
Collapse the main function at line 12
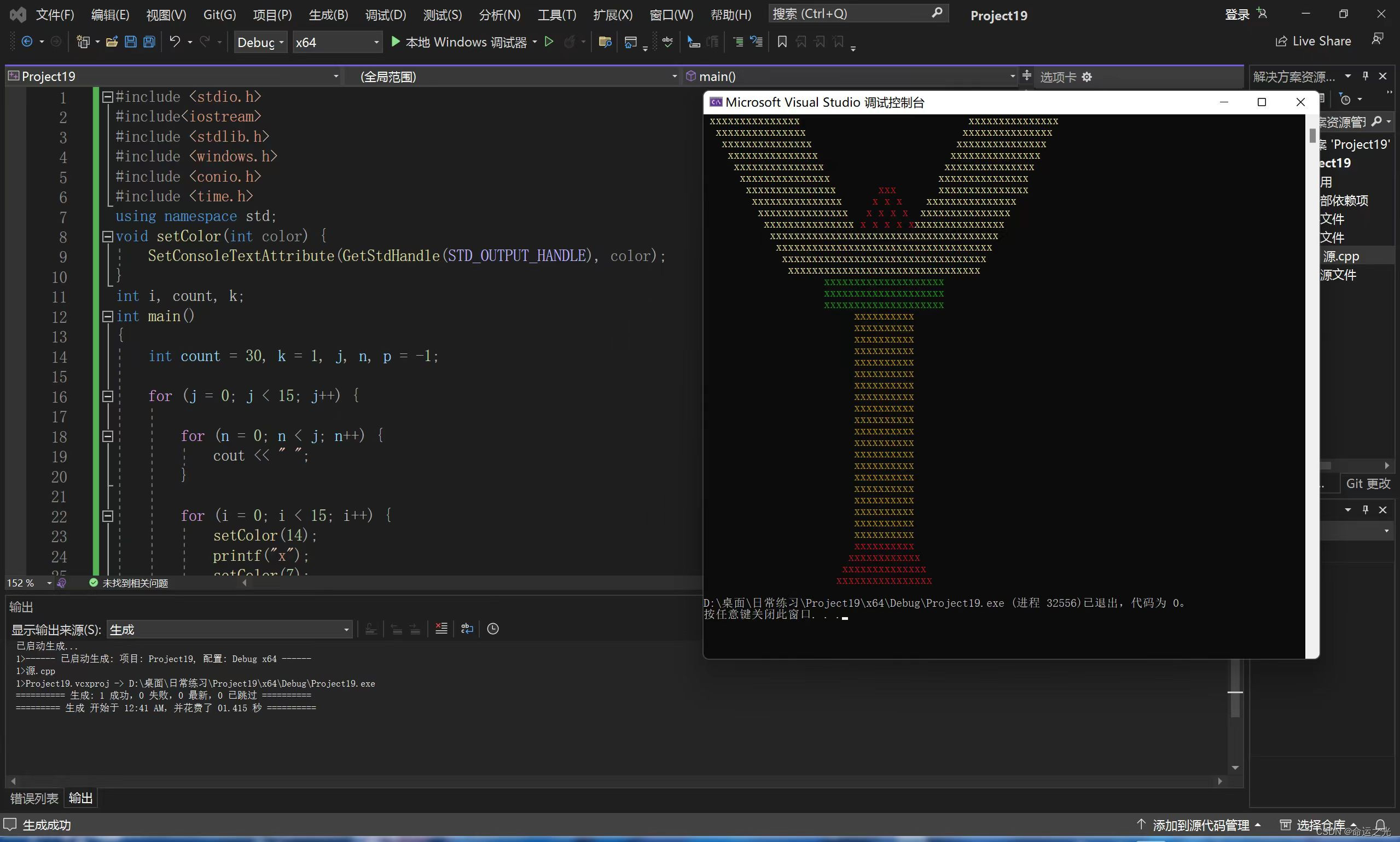pos(107,317)
